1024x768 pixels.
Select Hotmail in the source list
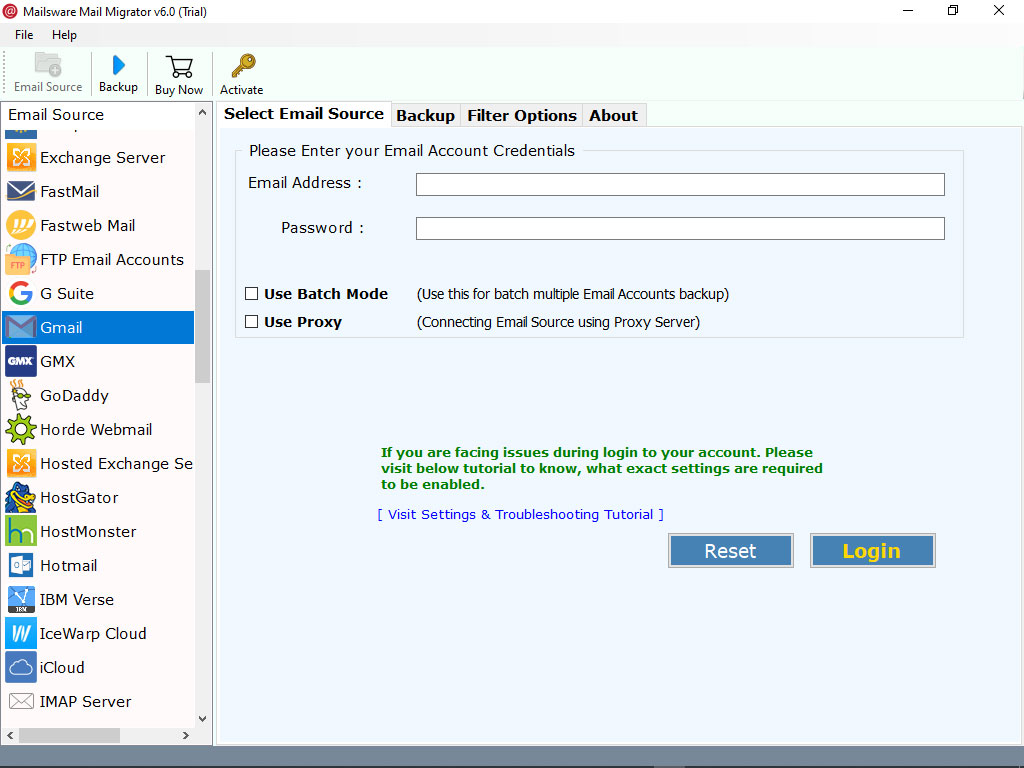tap(98, 565)
